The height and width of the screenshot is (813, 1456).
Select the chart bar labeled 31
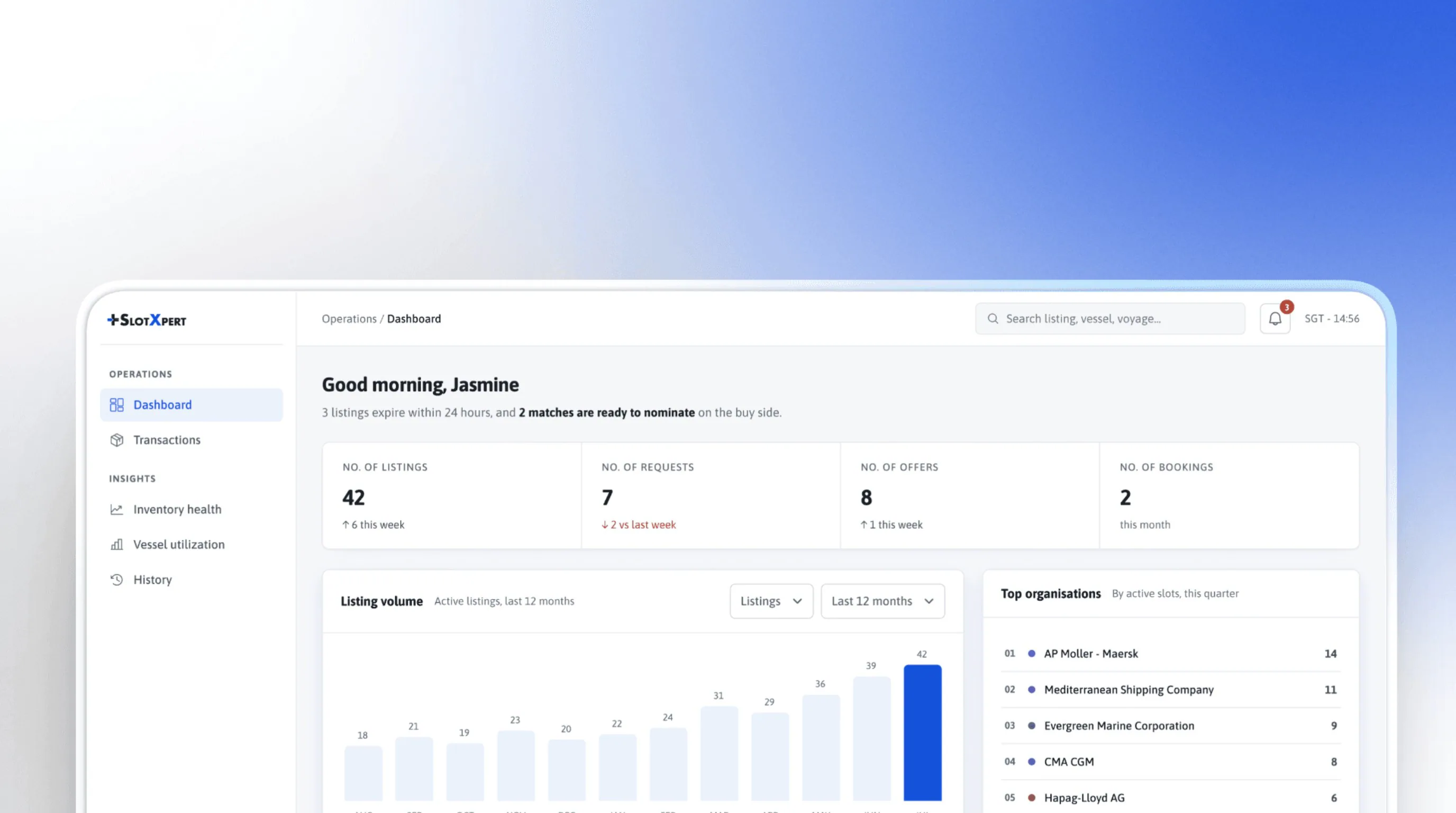click(x=720, y=753)
